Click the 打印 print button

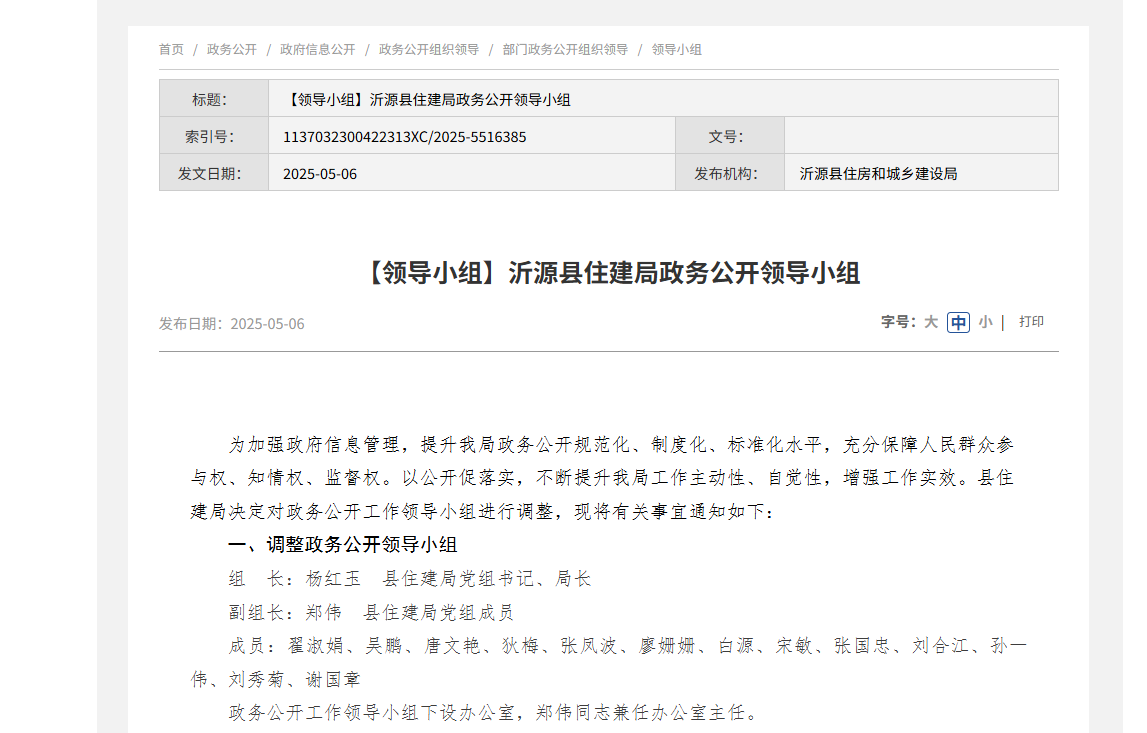pyautogui.click(x=1031, y=322)
